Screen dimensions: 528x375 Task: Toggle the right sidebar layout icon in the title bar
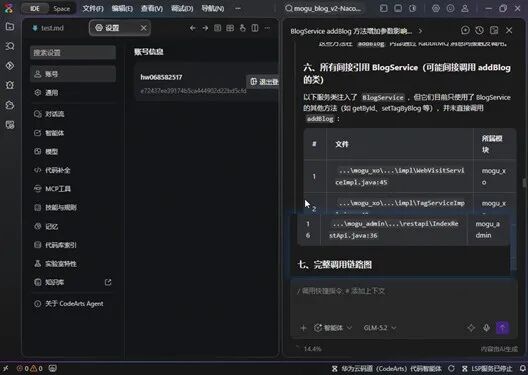click(x=412, y=8)
